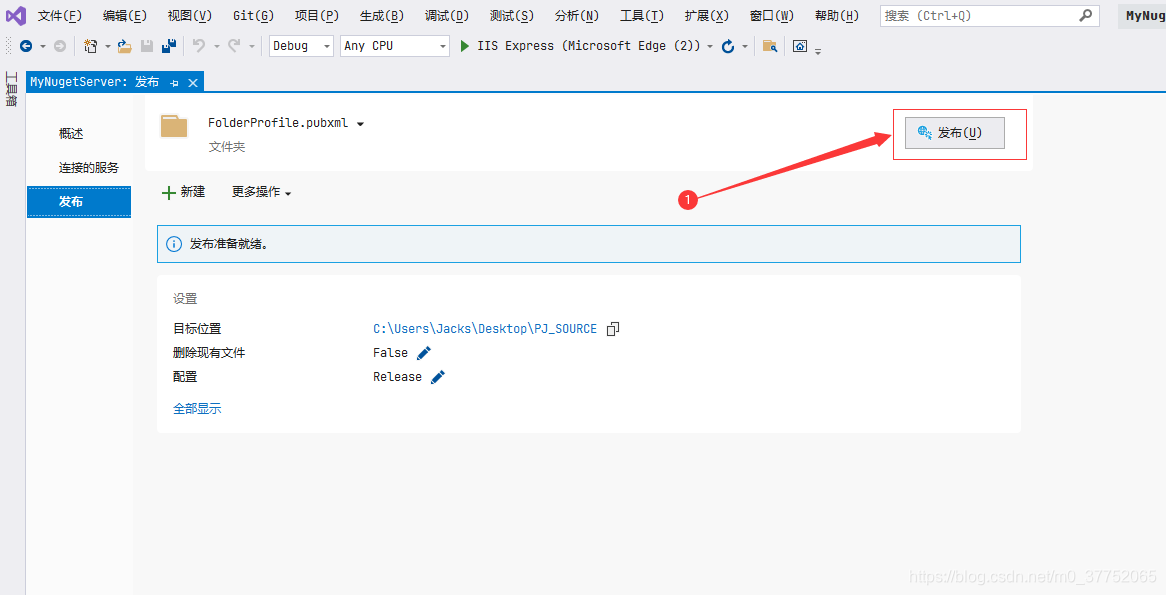Click the MyNug solution name label
Viewport: 1166px width, 595px height.
1145,16
